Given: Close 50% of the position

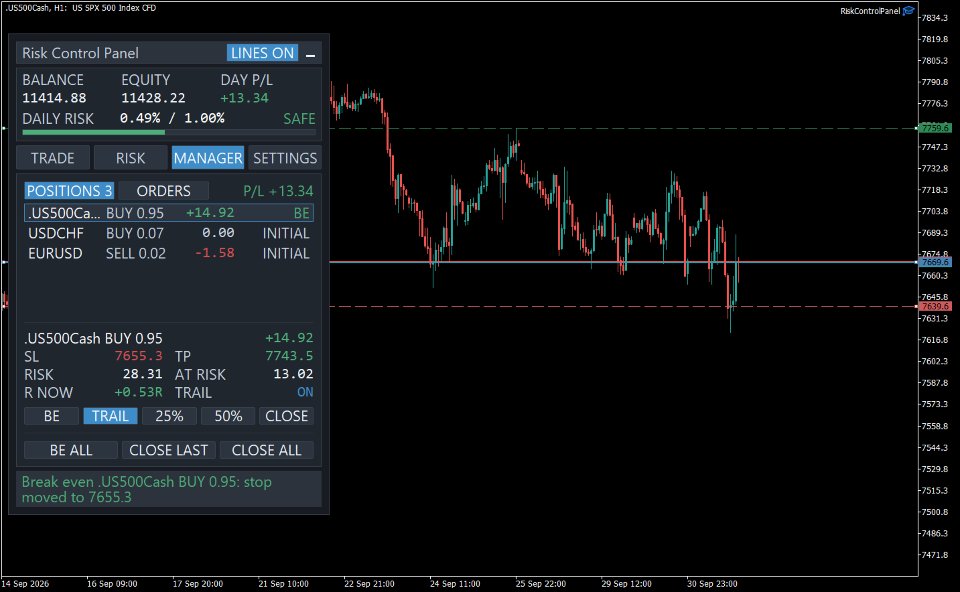Looking at the screenshot, I should (228, 416).
